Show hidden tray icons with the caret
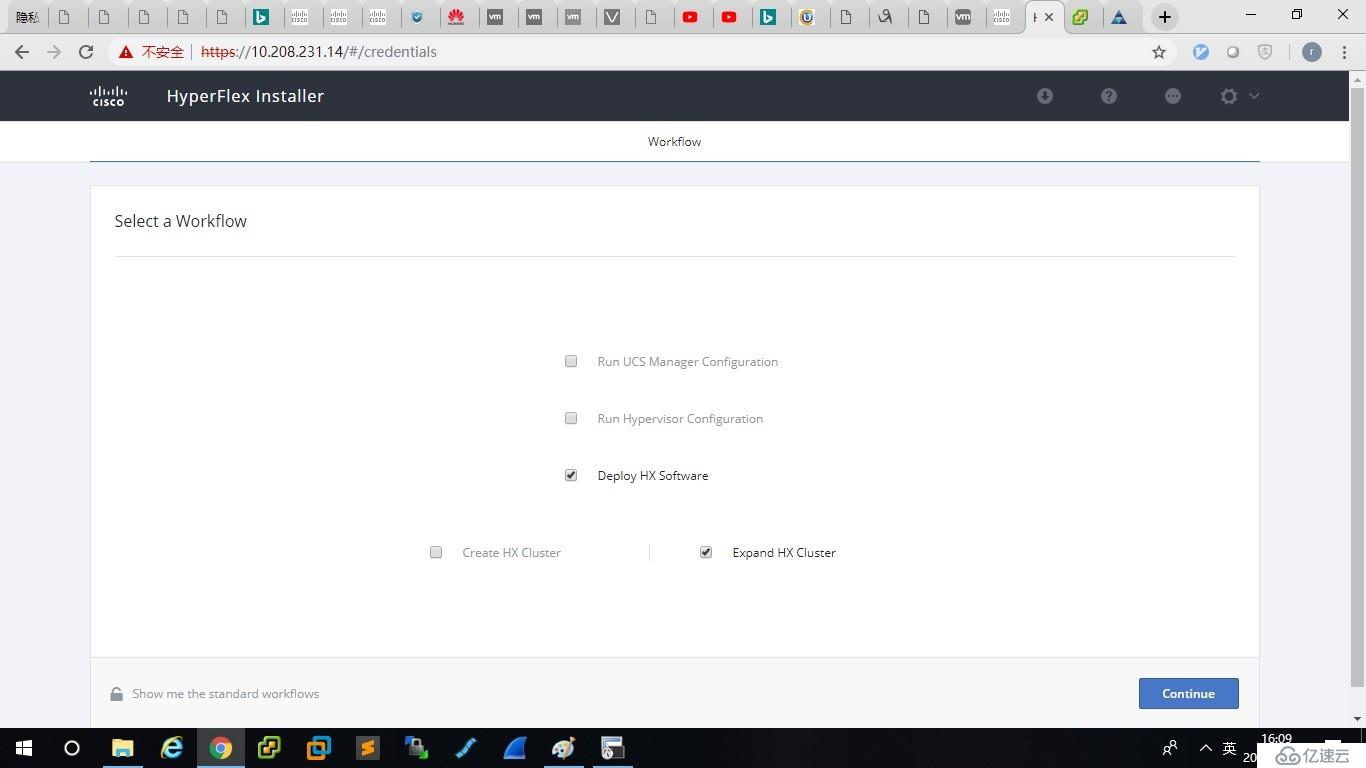Viewport: 1366px width, 768px height. coord(1206,748)
